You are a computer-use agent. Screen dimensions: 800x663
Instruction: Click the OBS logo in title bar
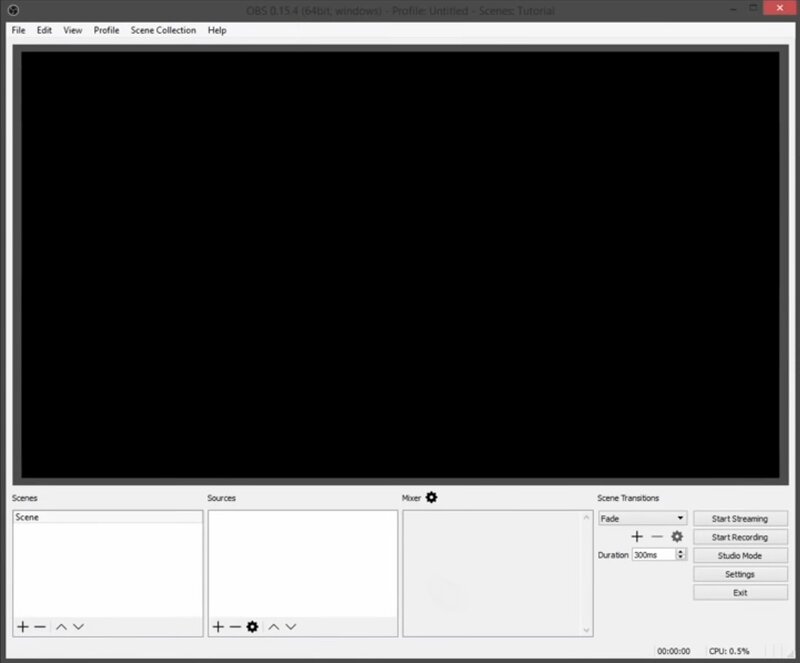click(14, 10)
